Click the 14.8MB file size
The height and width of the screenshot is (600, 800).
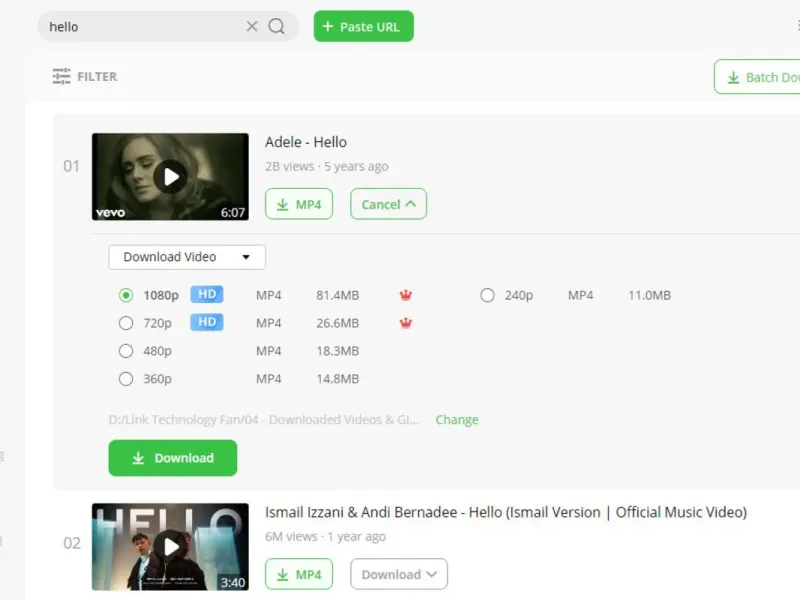[338, 379]
